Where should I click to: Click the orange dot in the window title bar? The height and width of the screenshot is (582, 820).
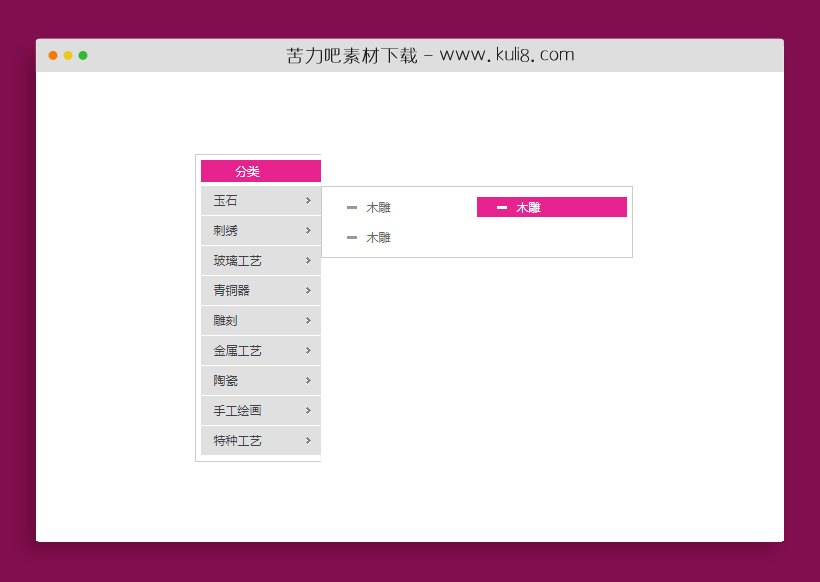coord(53,55)
